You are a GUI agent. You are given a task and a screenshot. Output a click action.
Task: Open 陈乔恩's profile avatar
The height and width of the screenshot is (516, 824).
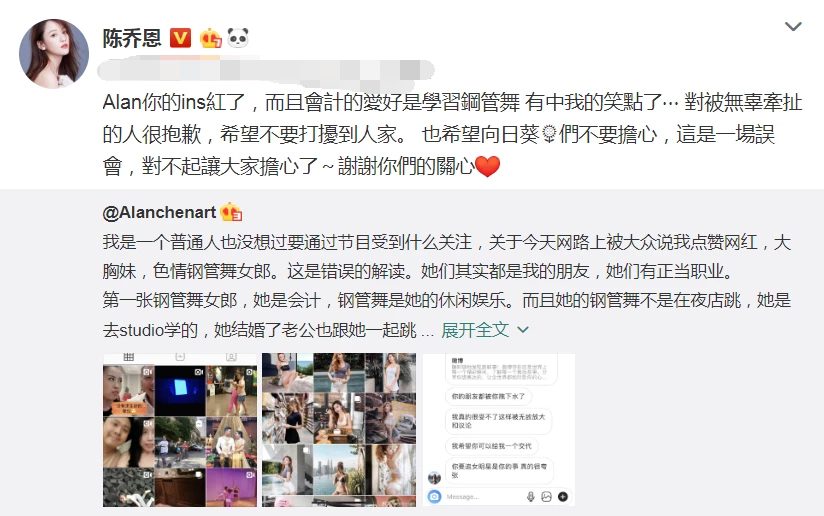point(54,54)
